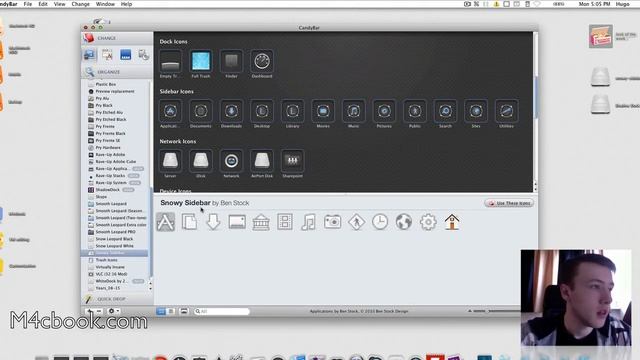Image resolution: width=640 pixels, height=360 pixels.
Task: Click the All search field
Action: 222,311
